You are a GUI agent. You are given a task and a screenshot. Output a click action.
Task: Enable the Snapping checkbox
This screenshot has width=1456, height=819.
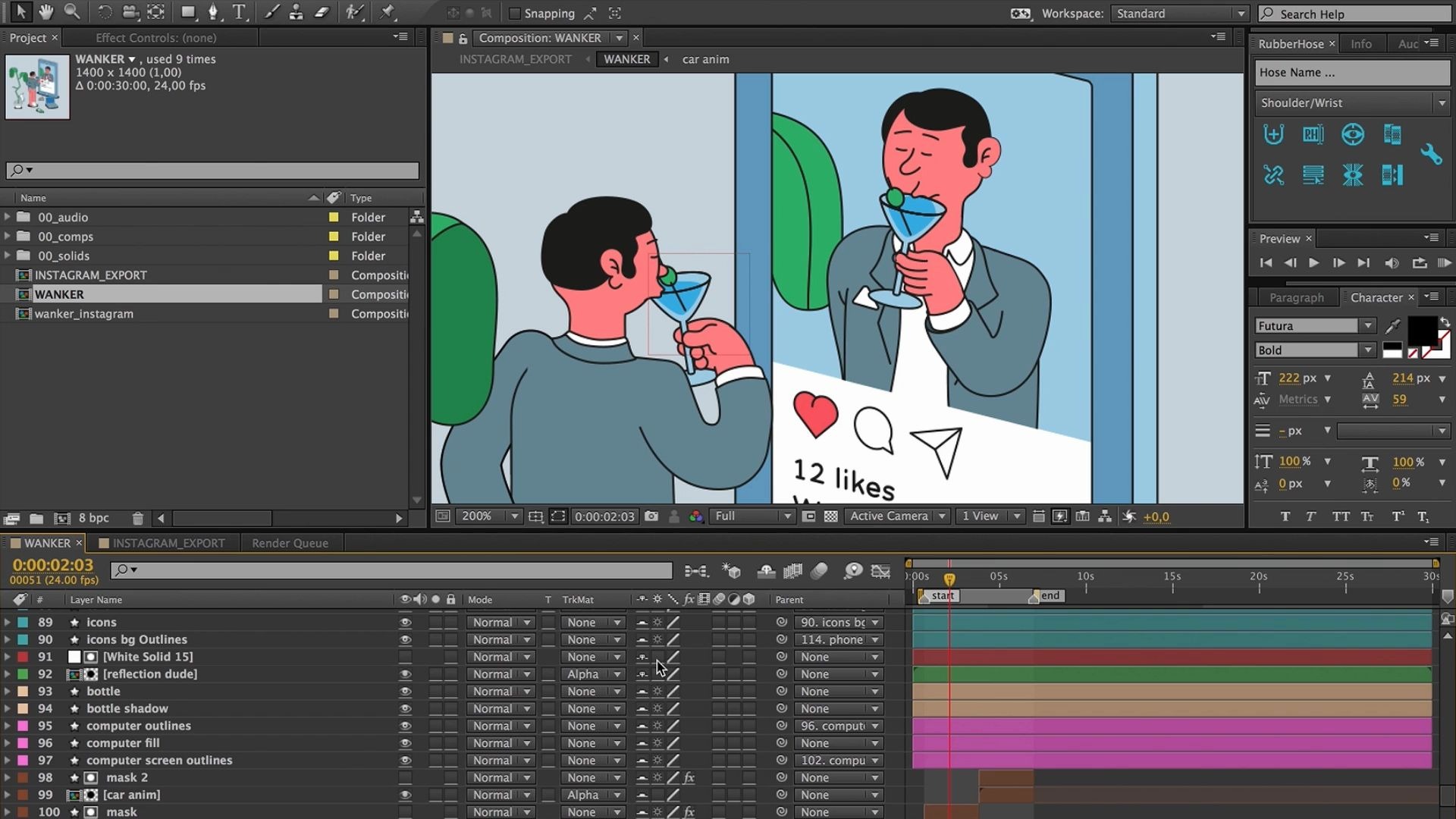point(515,14)
